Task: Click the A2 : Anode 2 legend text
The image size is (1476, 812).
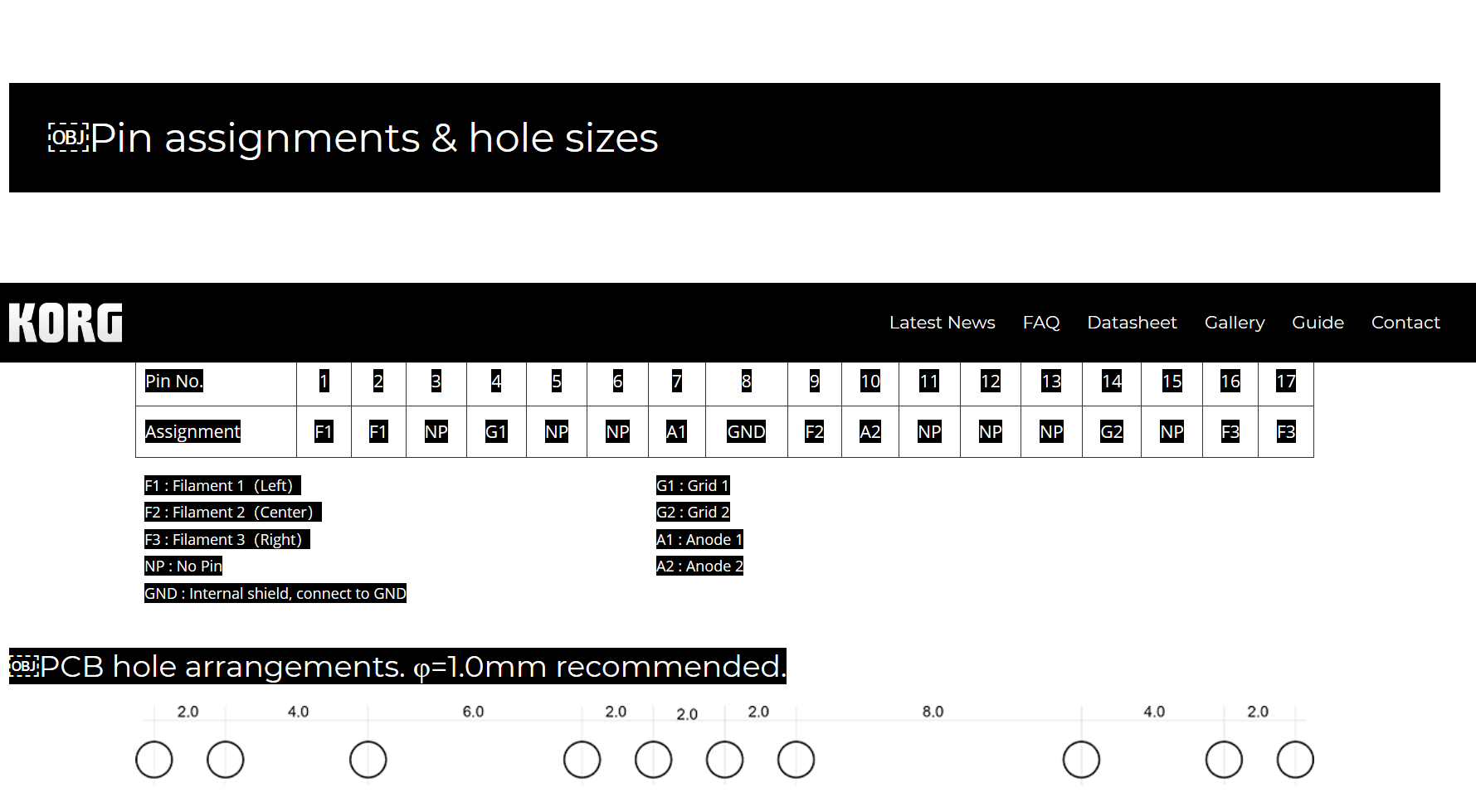Action: tap(699, 566)
